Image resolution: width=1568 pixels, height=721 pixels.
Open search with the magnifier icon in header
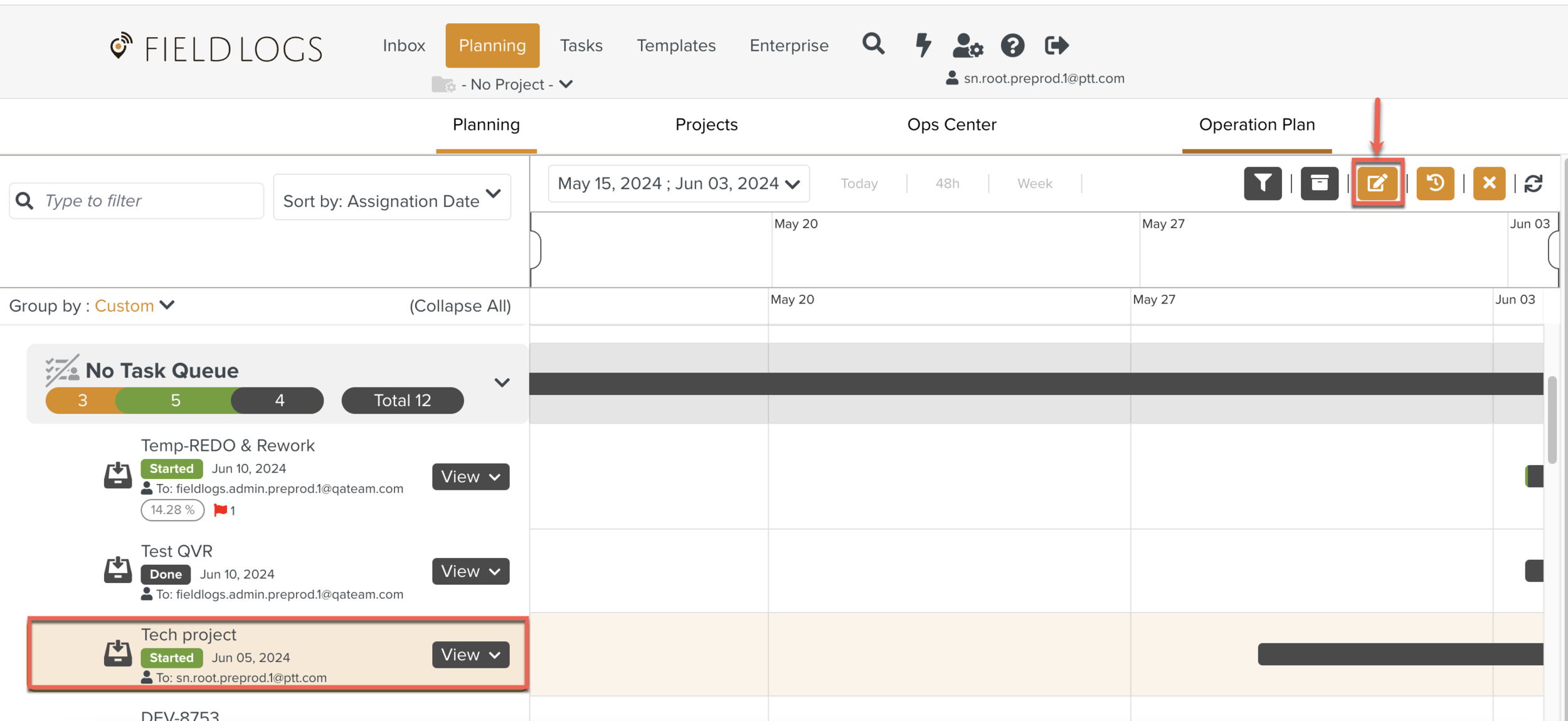tap(873, 45)
